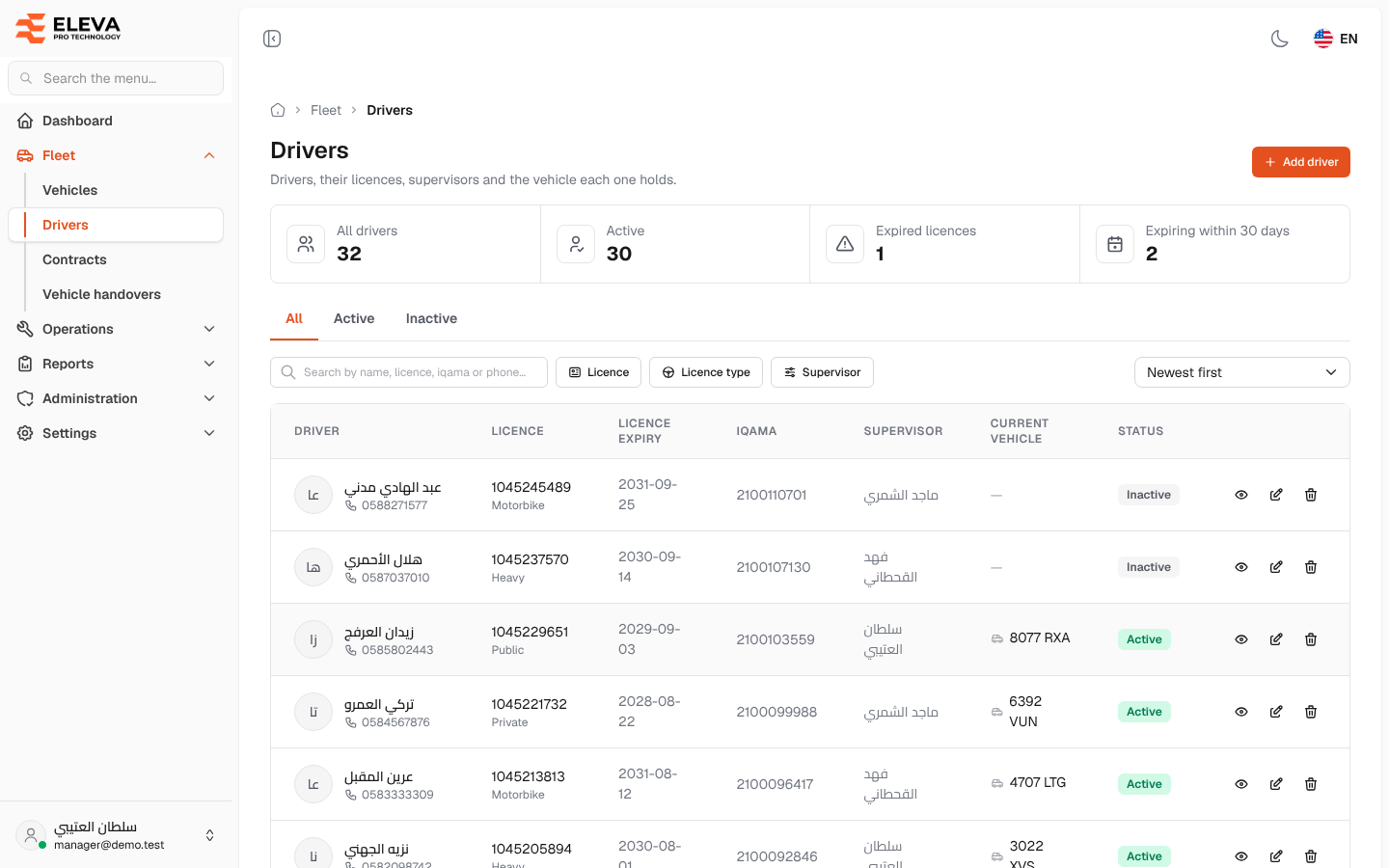Delete driver with licence 1045245489
The image size is (1389, 868).
[x=1311, y=495]
